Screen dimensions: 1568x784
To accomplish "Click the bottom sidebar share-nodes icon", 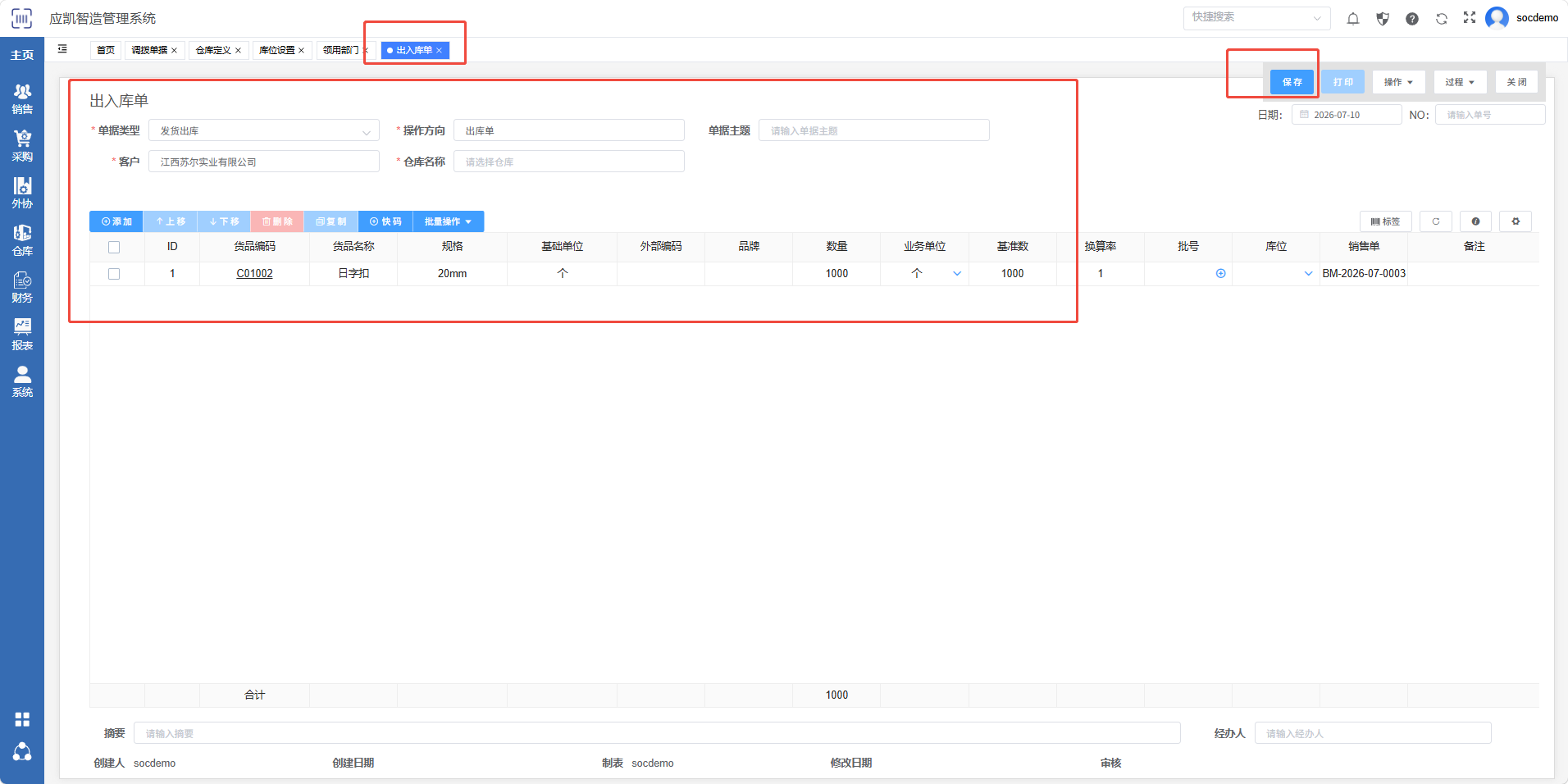I will pos(22,751).
